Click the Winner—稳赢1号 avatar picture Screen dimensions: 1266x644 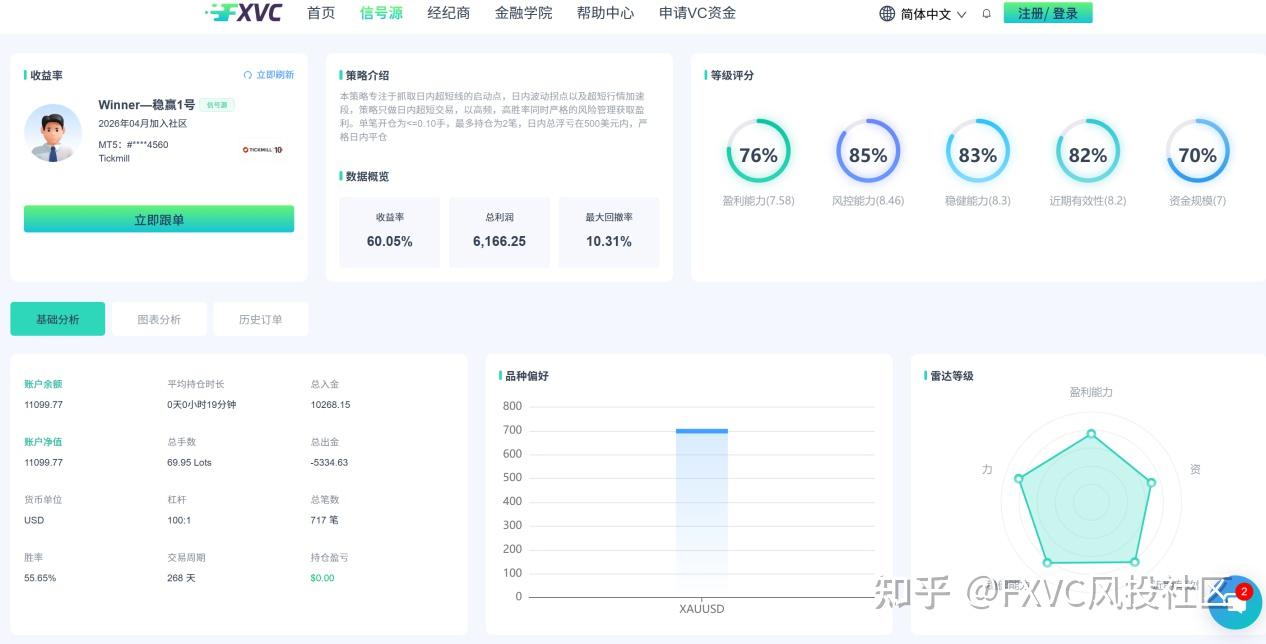(x=53, y=131)
